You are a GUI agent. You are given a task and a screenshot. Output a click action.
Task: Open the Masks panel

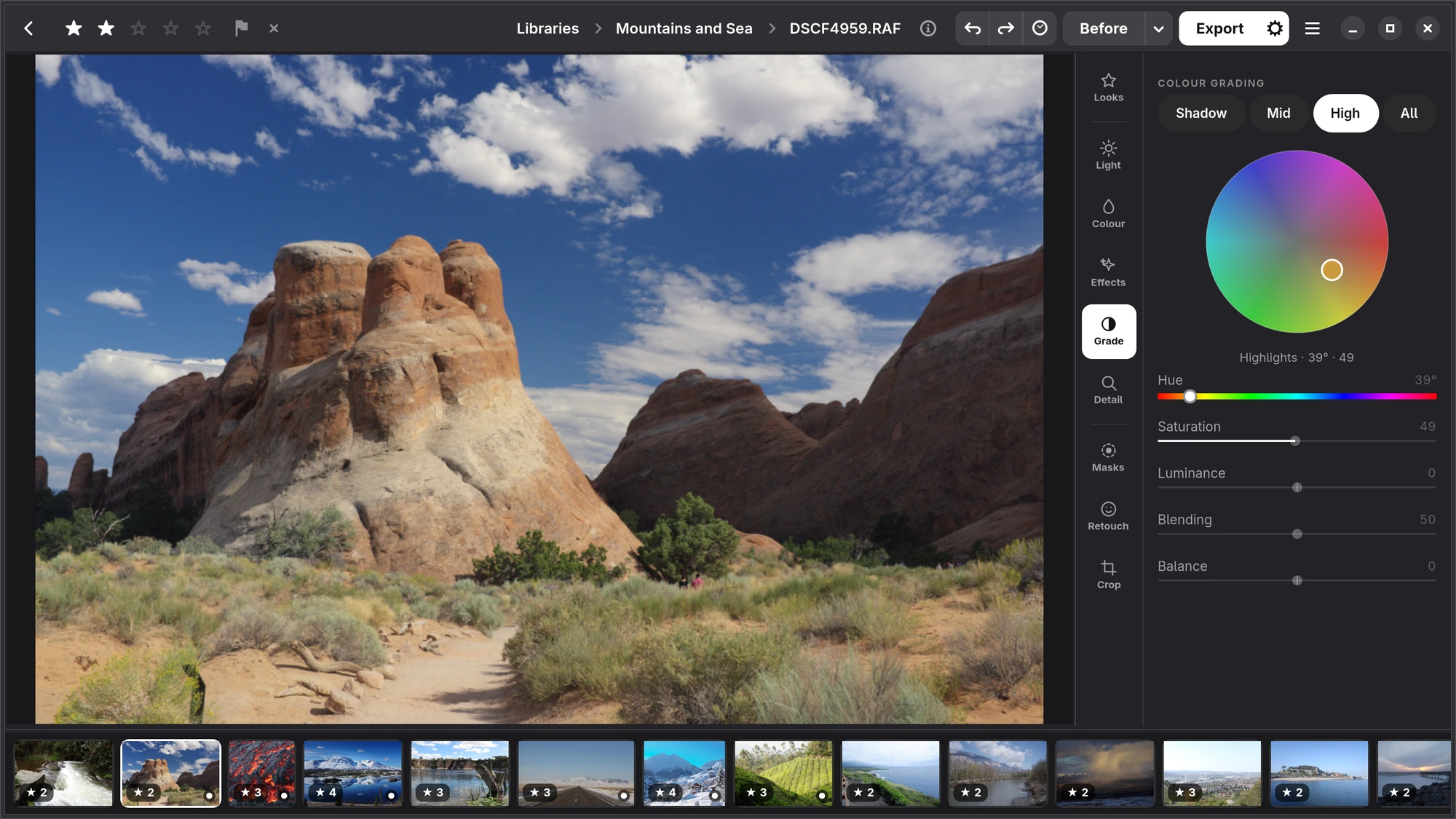click(1108, 458)
